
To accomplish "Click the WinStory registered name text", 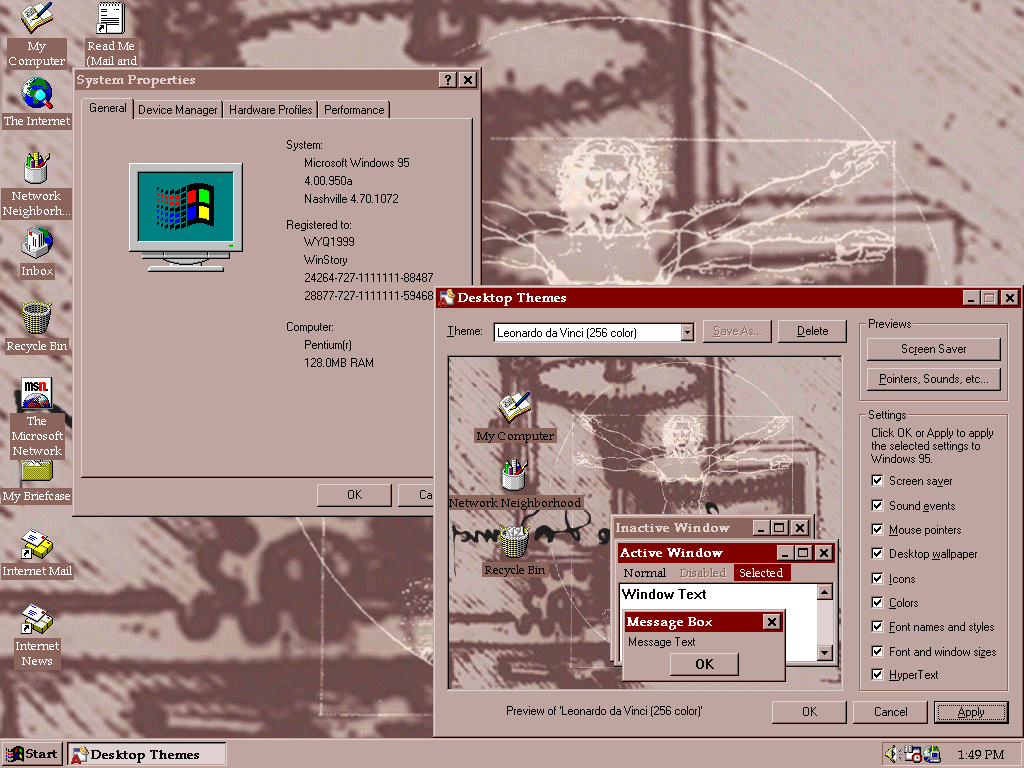I will [x=325, y=259].
